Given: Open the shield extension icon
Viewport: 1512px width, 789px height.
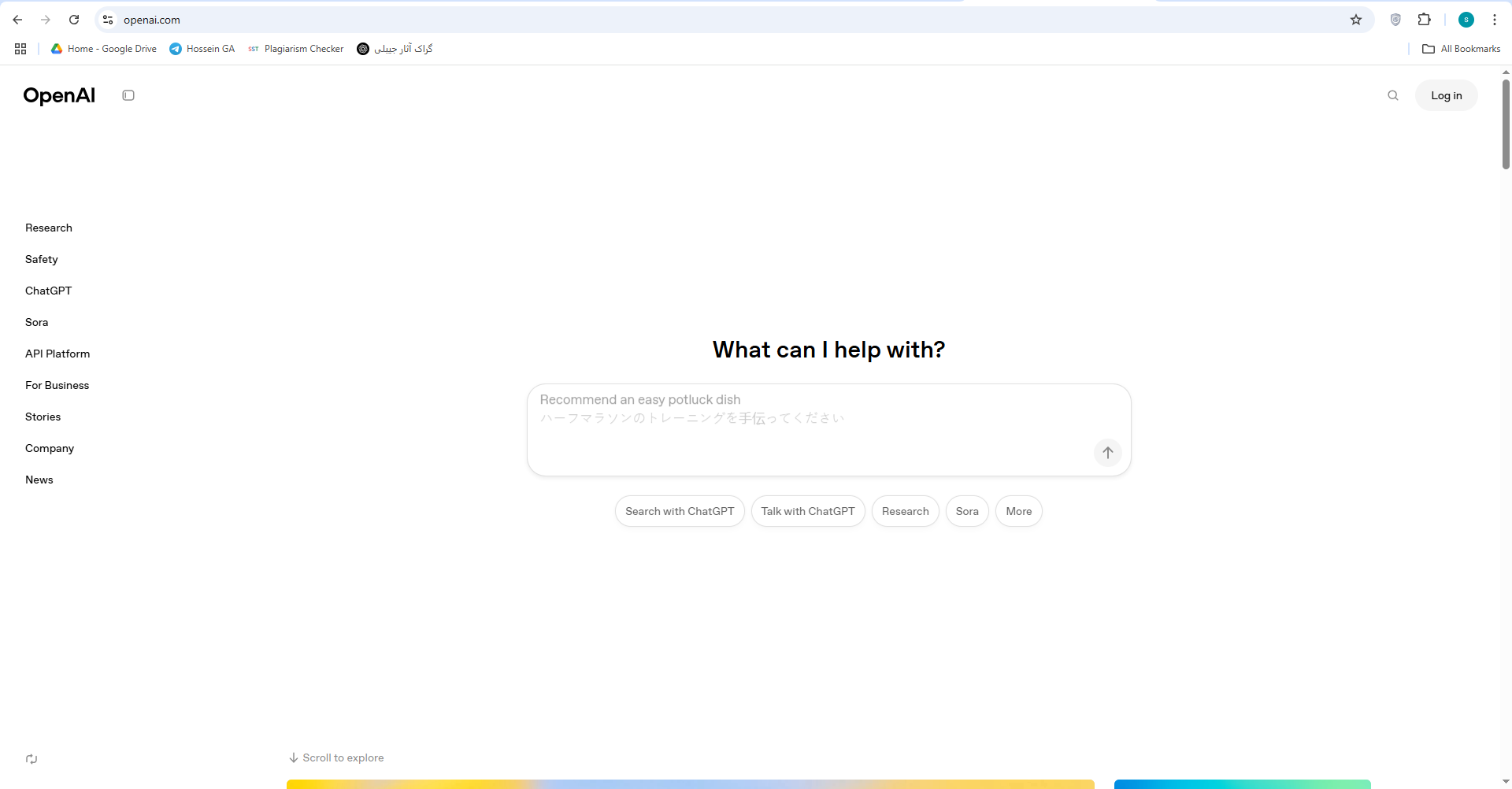Looking at the screenshot, I should click(x=1395, y=20).
